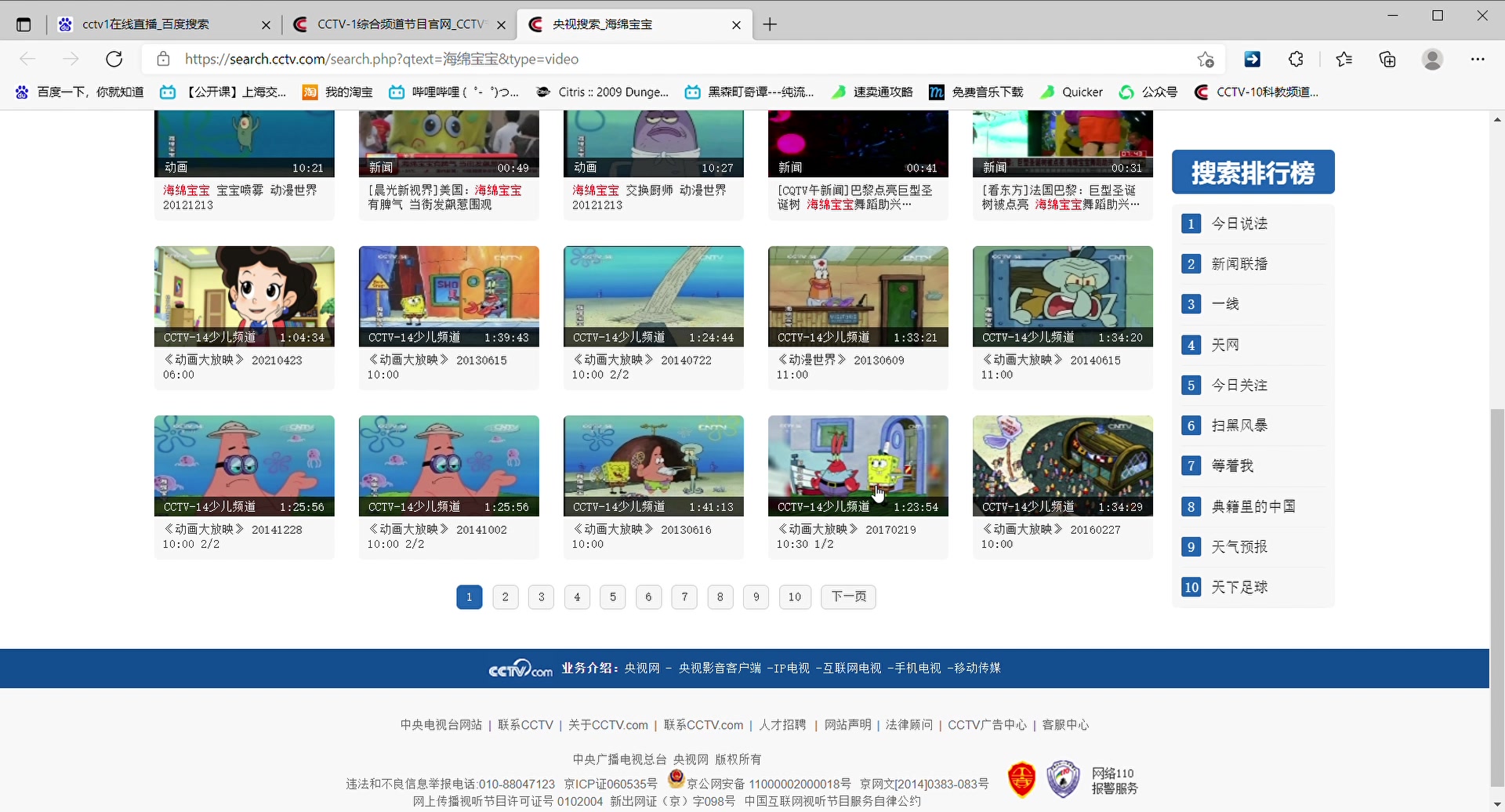Open 典籍里的中国 in the search ranking
Screen dimensions: 1505x812
1253,506
